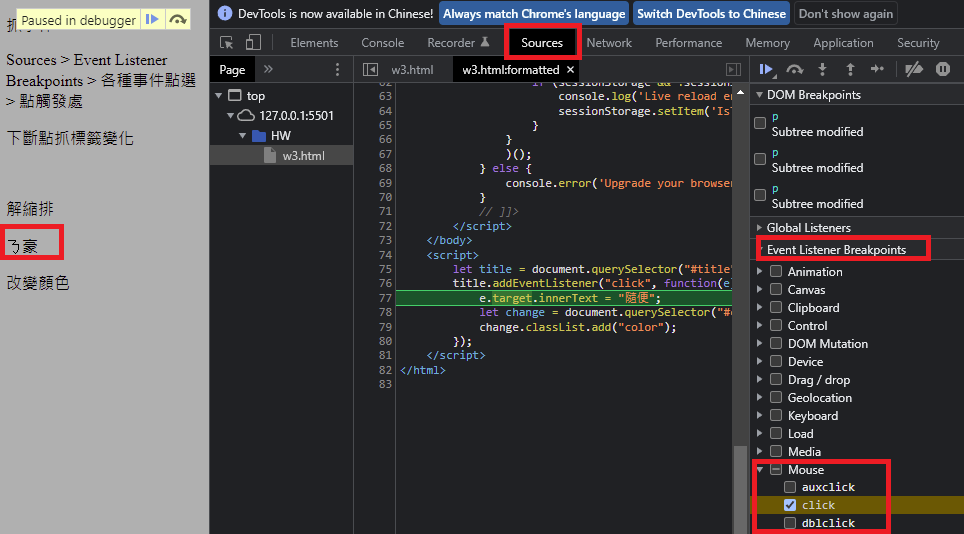Click the 改變顏色 text on page
This screenshot has height=534, width=964.
(x=38, y=283)
